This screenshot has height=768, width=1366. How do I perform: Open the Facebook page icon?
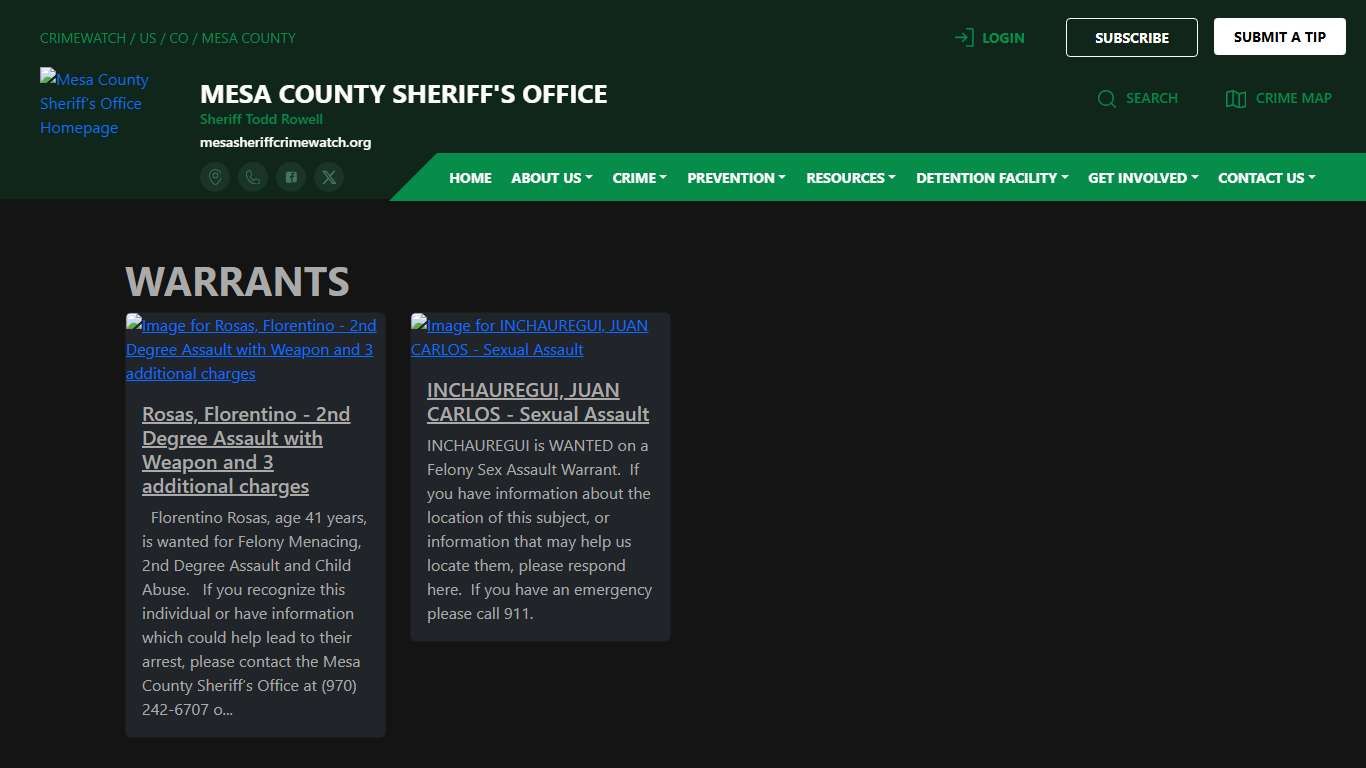point(290,176)
